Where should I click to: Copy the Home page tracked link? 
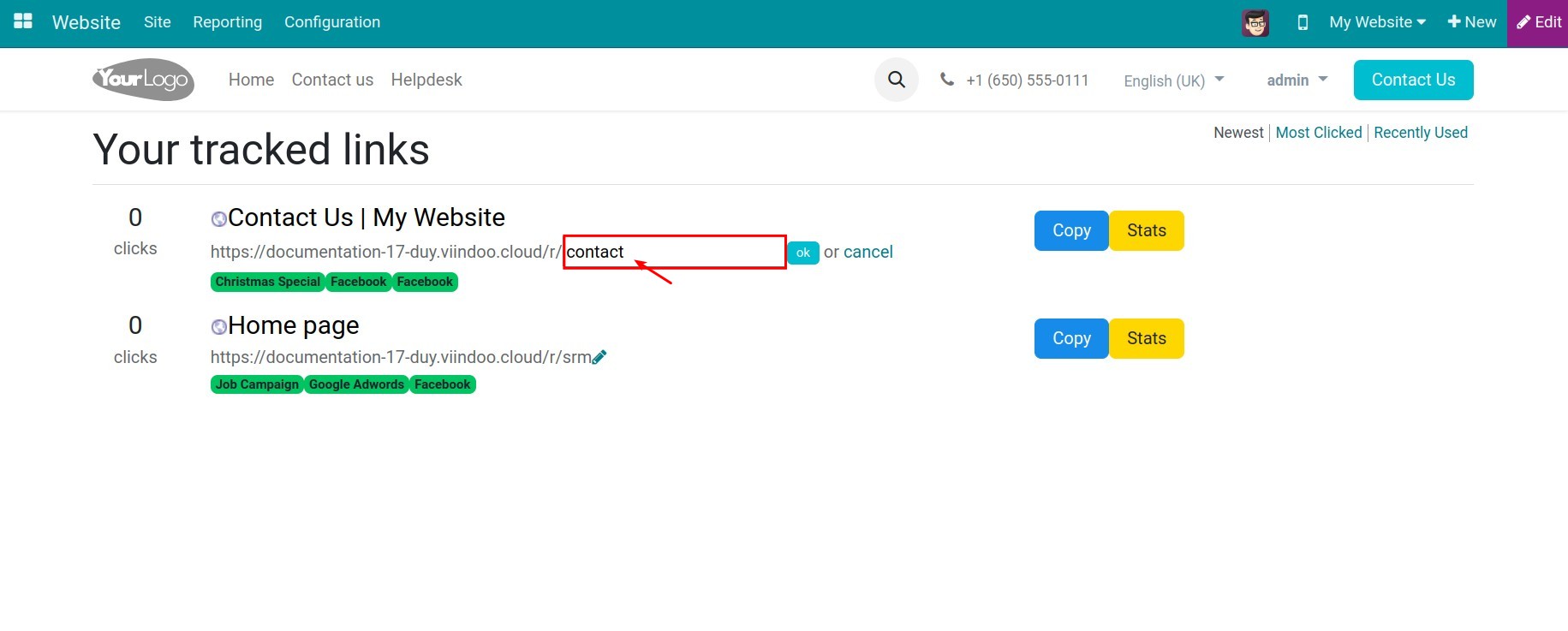click(x=1071, y=338)
